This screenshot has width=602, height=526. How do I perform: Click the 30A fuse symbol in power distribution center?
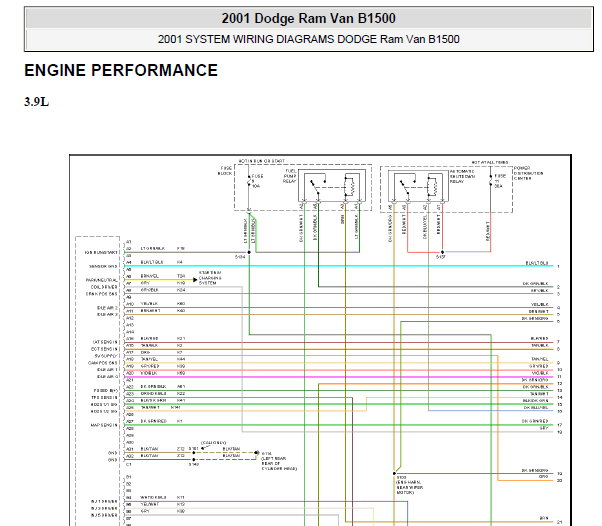coord(491,181)
